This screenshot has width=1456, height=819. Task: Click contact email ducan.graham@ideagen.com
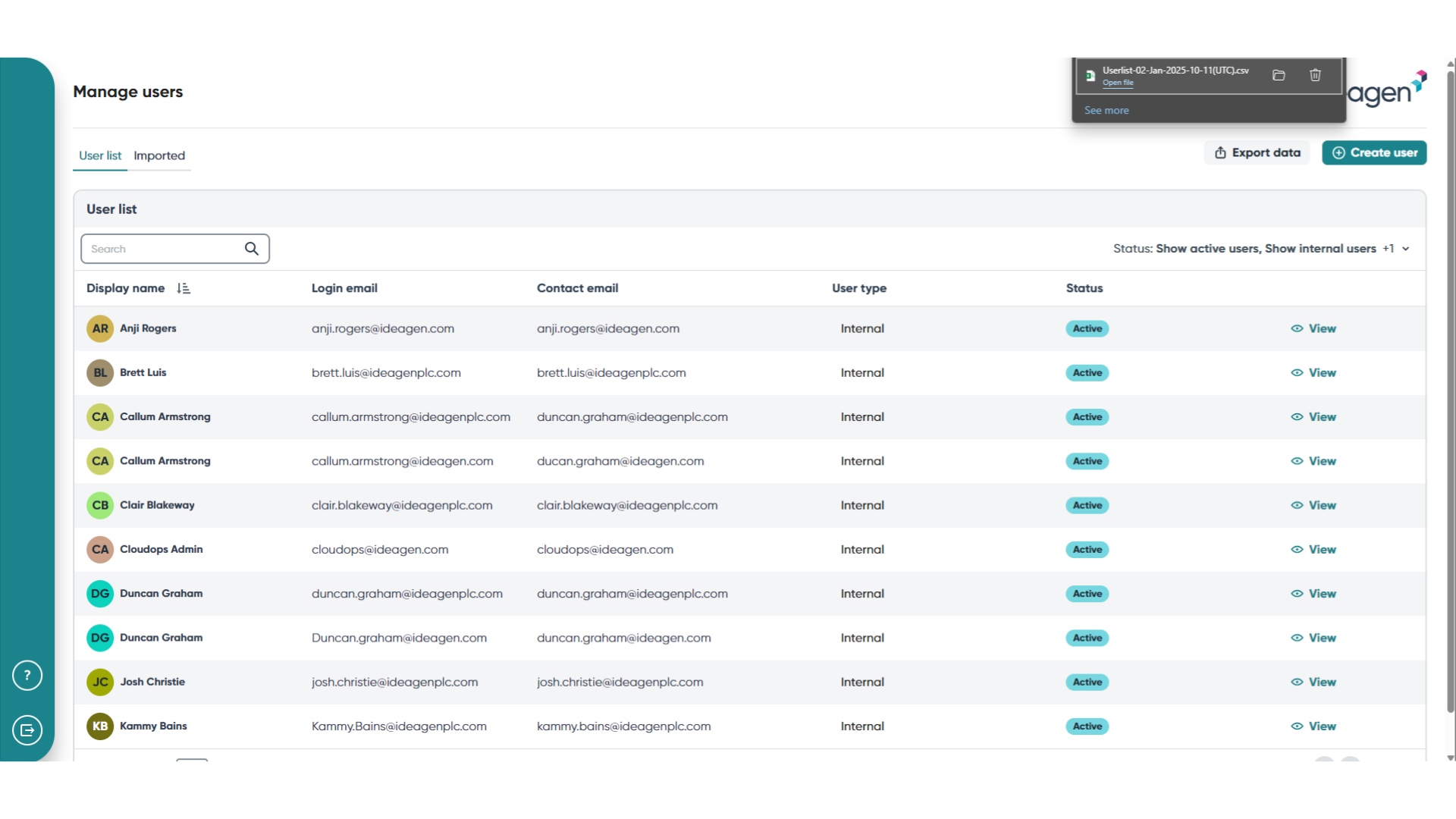tap(620, 461)
